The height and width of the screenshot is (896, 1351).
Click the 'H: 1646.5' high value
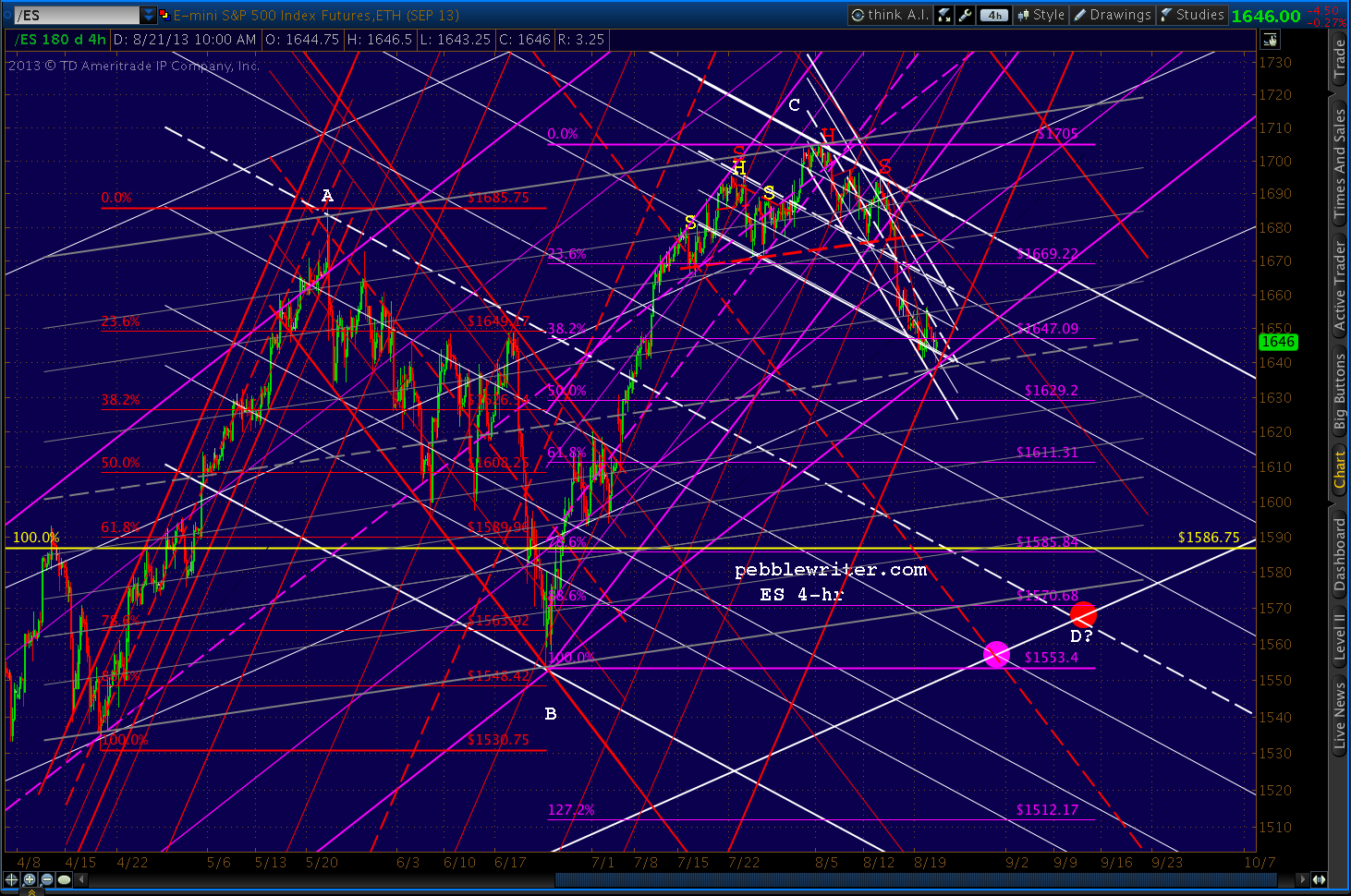pyautogui.click(x=379, y=40)
